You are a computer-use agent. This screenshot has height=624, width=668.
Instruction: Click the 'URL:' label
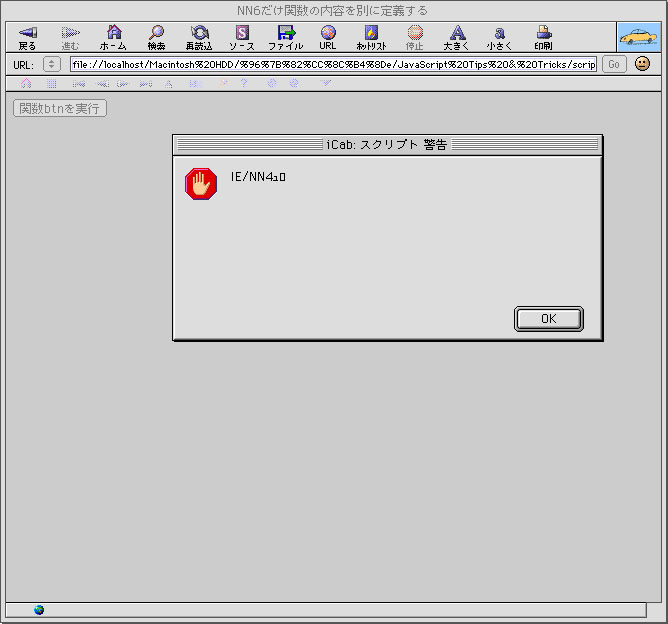pyautogui.click(x=23, y=65)
